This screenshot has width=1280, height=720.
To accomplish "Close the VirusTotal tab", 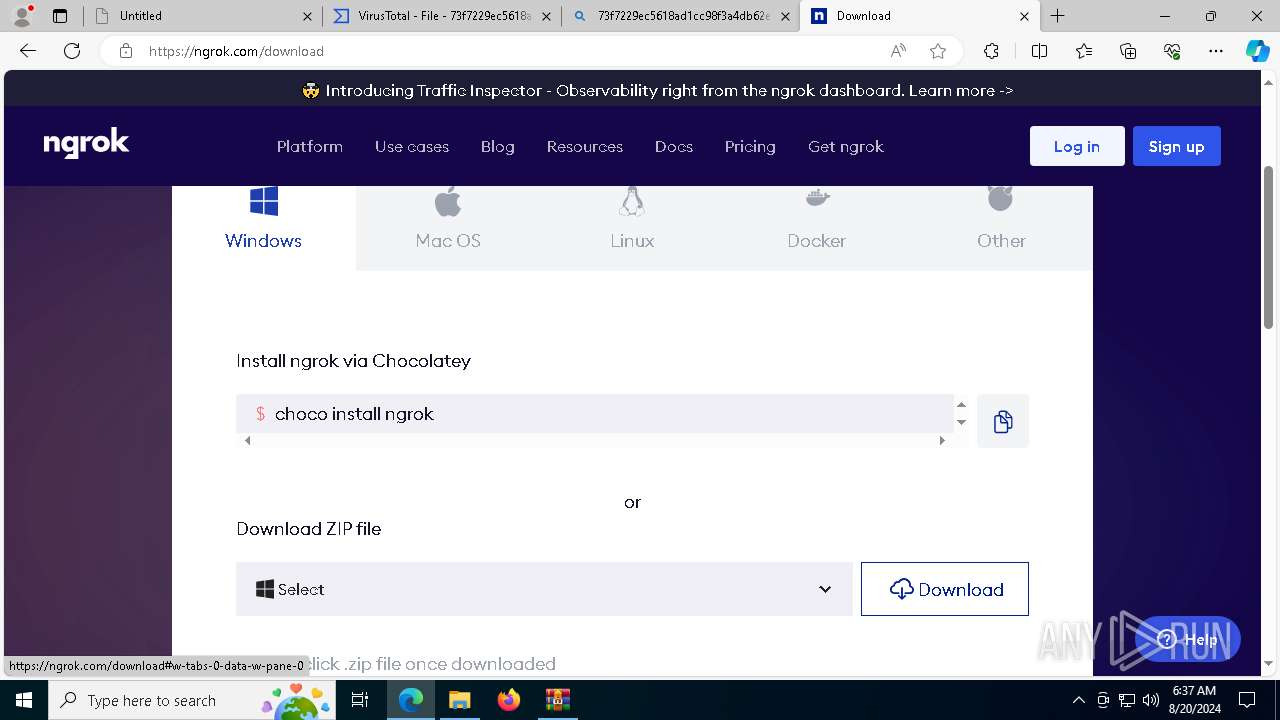I will click(546, 16).
